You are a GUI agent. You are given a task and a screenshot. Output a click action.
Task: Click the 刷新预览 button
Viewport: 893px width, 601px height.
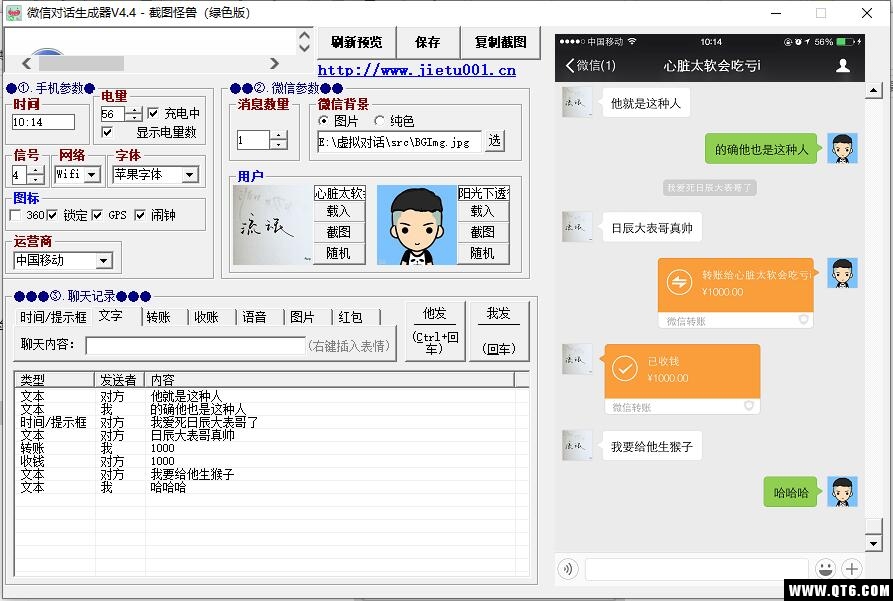357,43
